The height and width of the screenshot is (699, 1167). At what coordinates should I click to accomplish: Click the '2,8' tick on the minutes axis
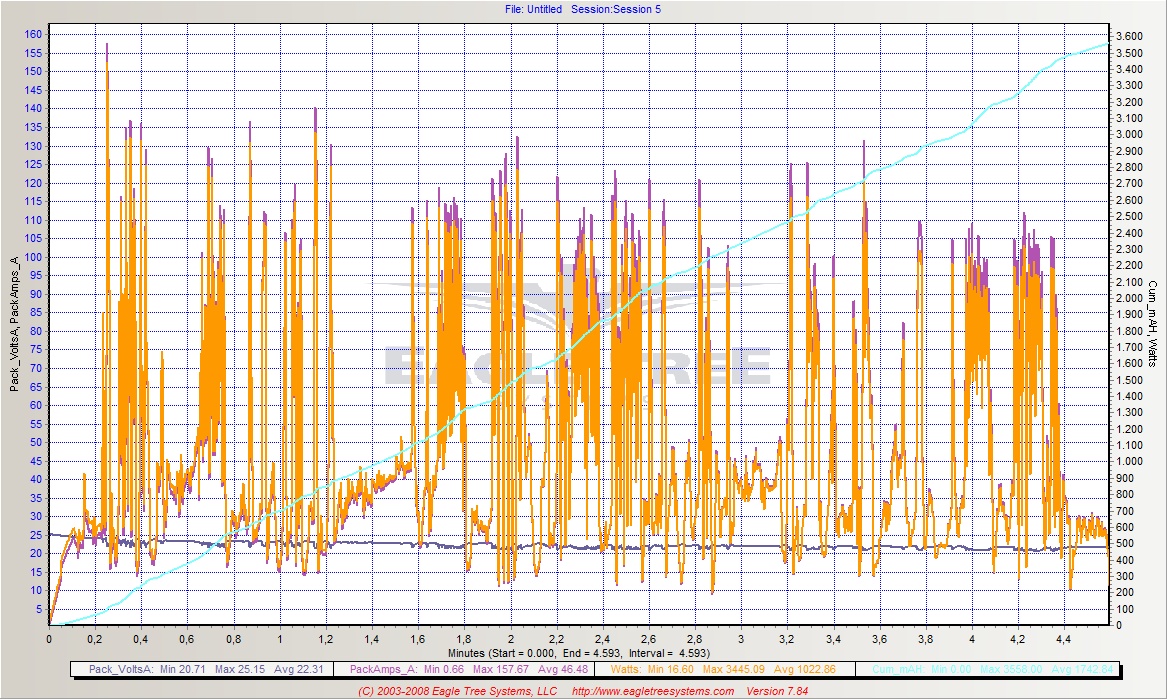(x=695, y=639)
